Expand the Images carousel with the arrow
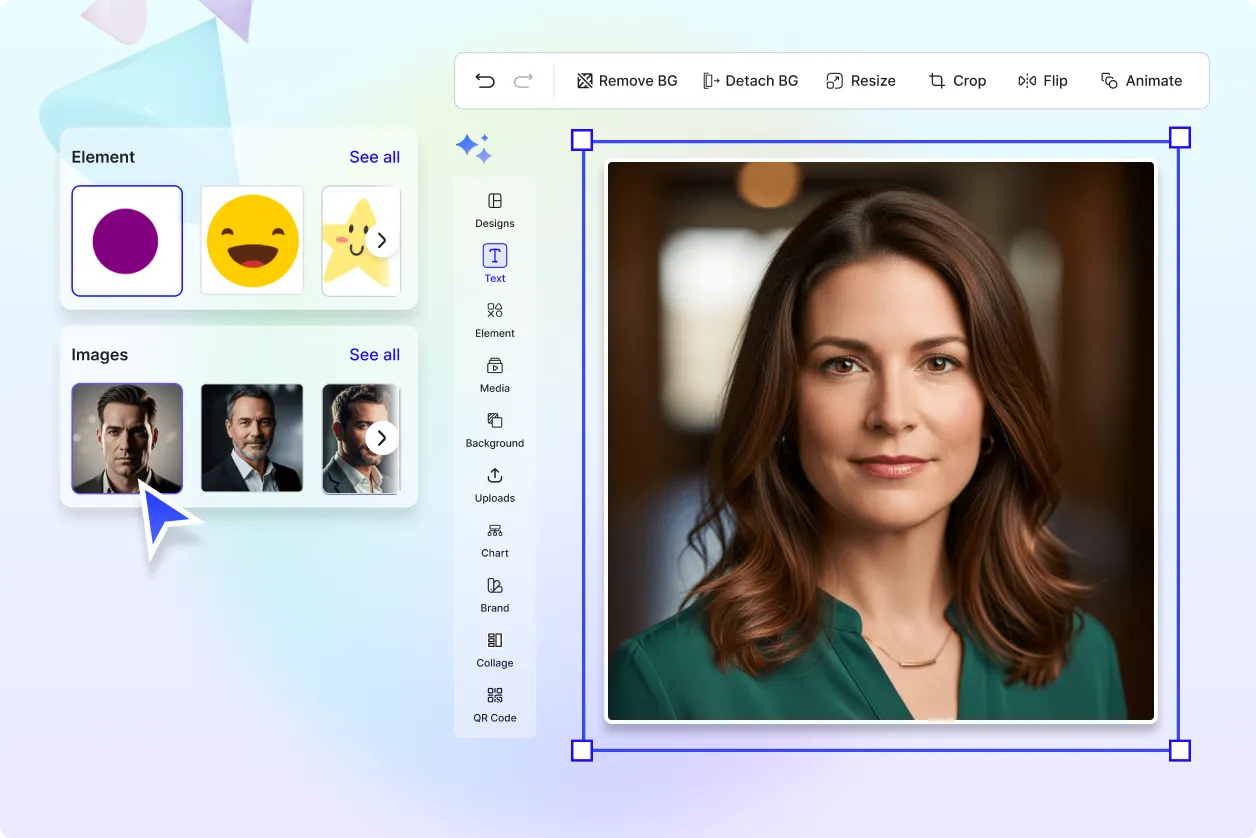The width and height of the screenshot is (1256, 838). tap(381, 437)
